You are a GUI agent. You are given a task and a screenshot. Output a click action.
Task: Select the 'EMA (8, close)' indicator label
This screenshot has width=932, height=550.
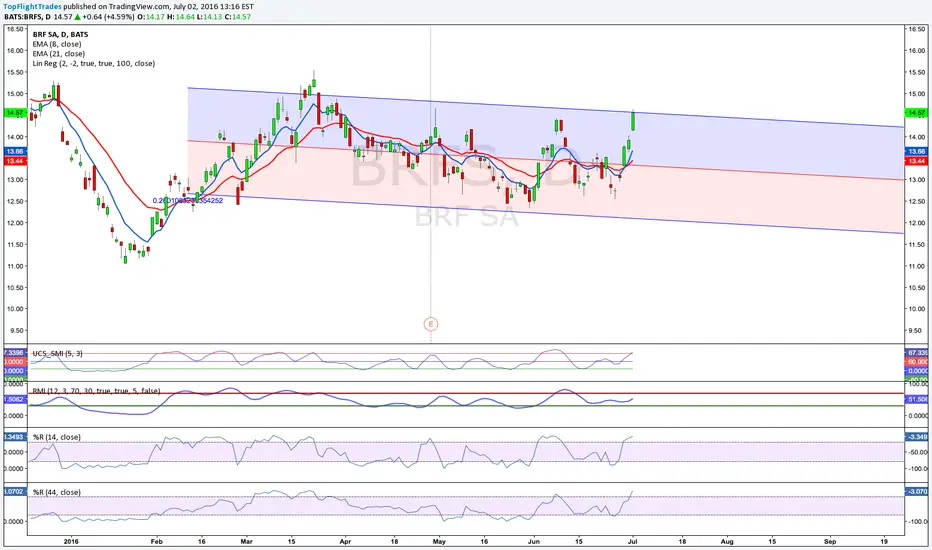click(57, 44)
